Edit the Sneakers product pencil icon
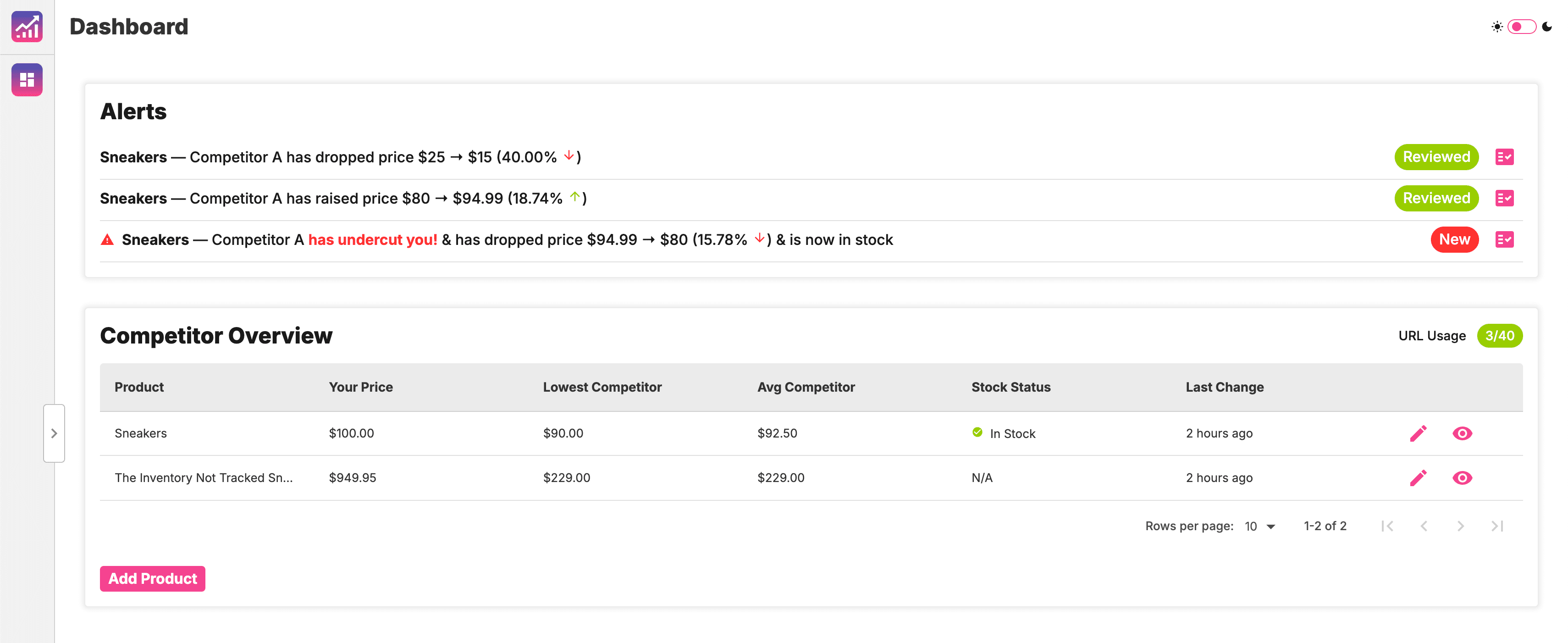Viewport: 1568px width, 643px height. pyautogui.click(x=1418, y=433)
